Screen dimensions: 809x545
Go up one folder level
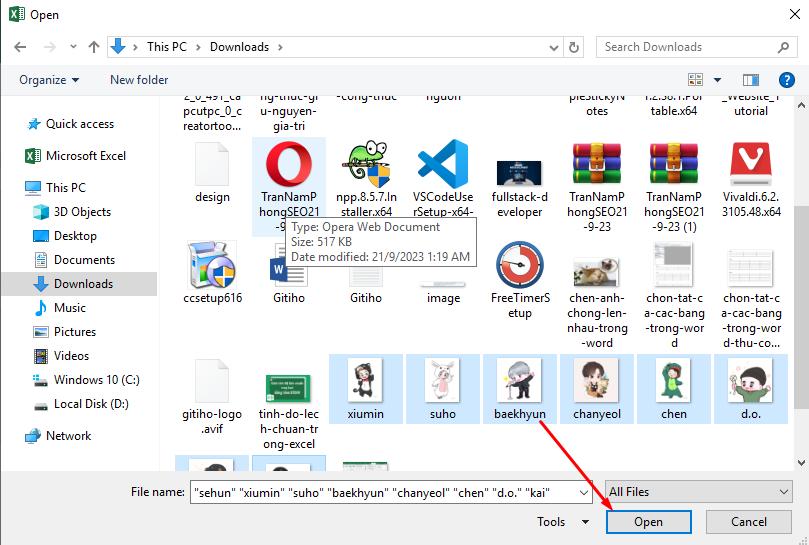tap(93, 47)
